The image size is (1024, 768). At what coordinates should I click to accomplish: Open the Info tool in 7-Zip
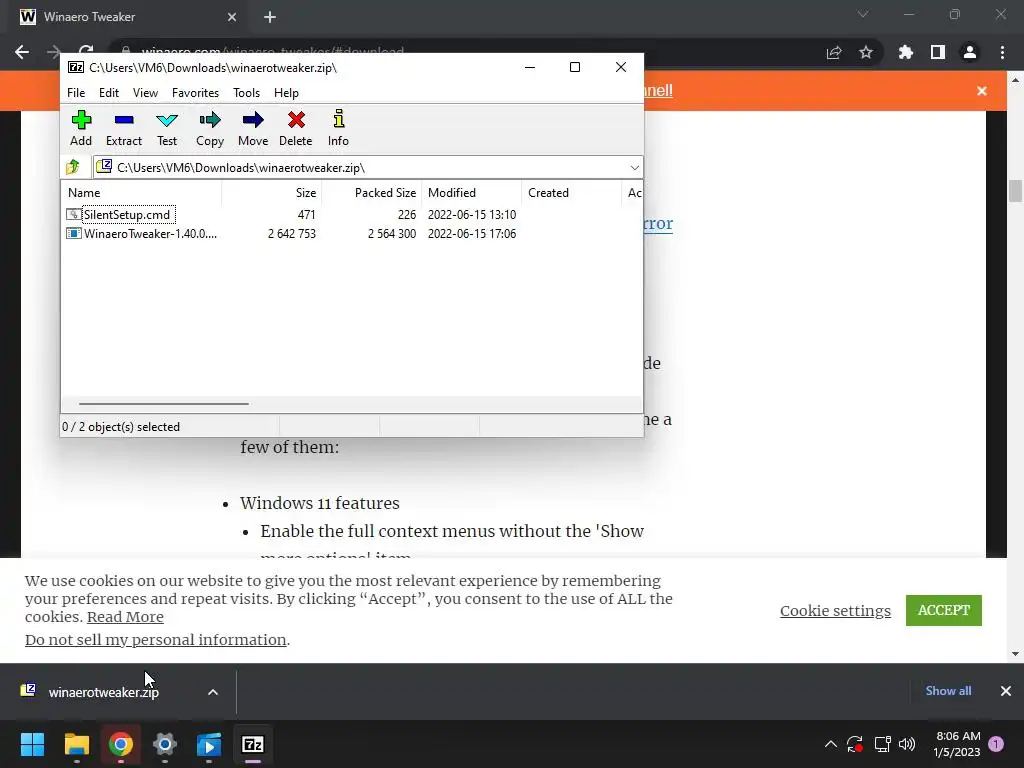tap(338, 129)
